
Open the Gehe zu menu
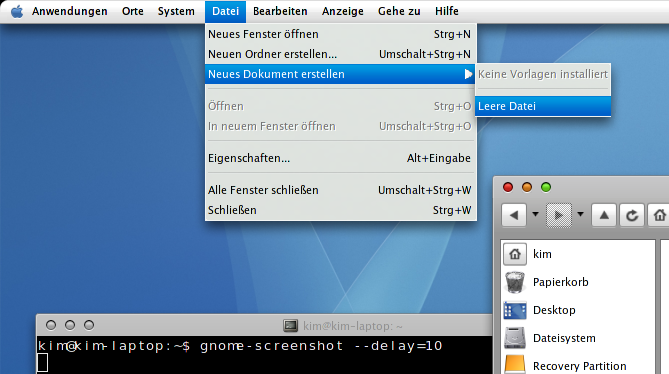[x=399, y=12]
